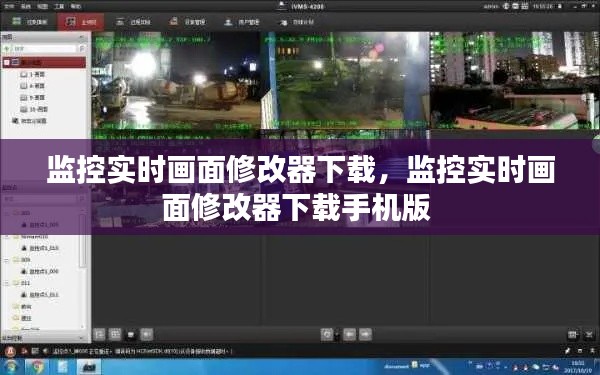
Task: Click the view search input field
Action: click(44, 49)
